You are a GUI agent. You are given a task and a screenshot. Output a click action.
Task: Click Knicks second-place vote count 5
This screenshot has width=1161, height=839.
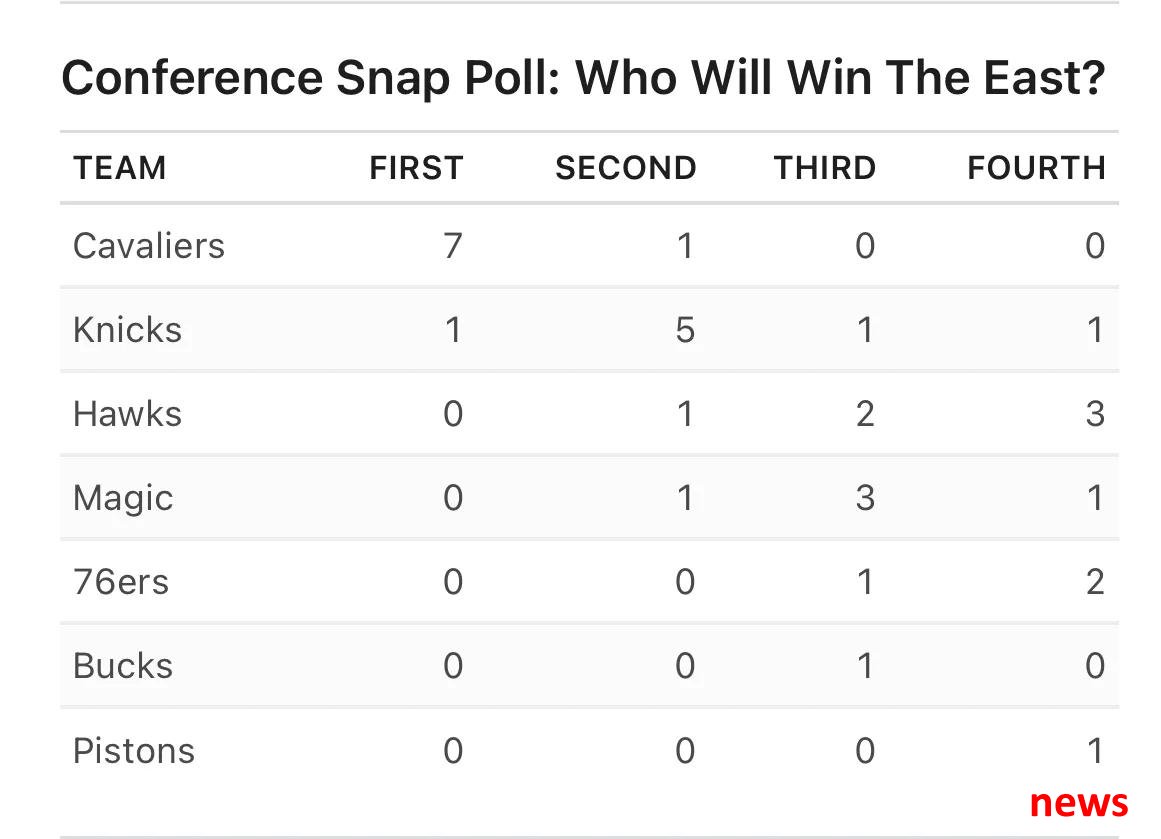pos(685,330)
